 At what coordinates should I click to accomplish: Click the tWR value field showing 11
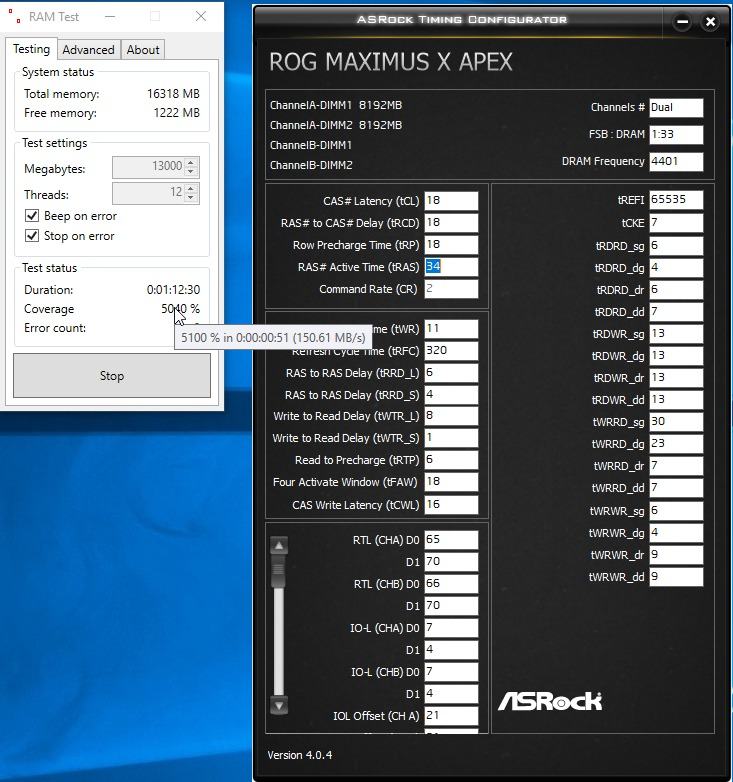pyautogui.click(x=451, y=329)
